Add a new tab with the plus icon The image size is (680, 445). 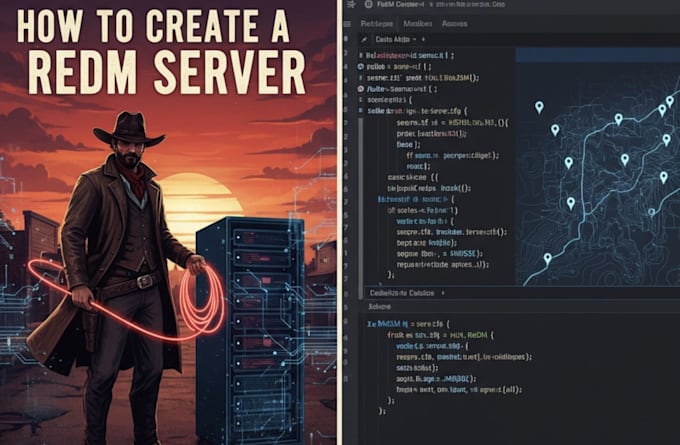point(423,39)
